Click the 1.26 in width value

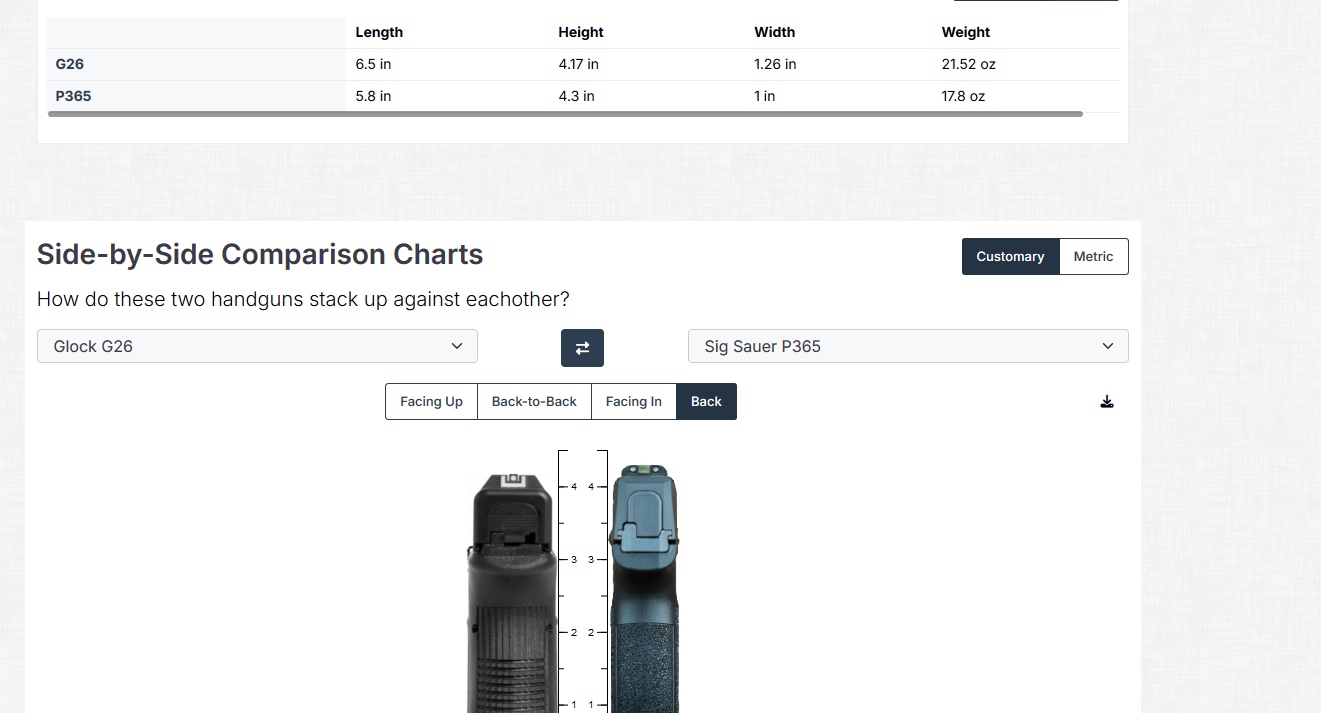(x=775, y=64)
